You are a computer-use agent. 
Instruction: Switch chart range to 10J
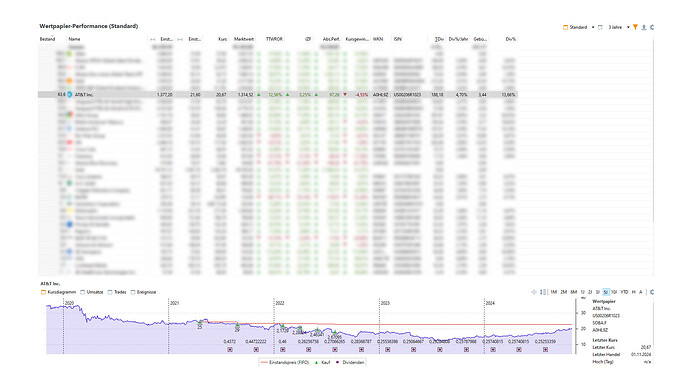pyautogui.click(x=614, y=292)
